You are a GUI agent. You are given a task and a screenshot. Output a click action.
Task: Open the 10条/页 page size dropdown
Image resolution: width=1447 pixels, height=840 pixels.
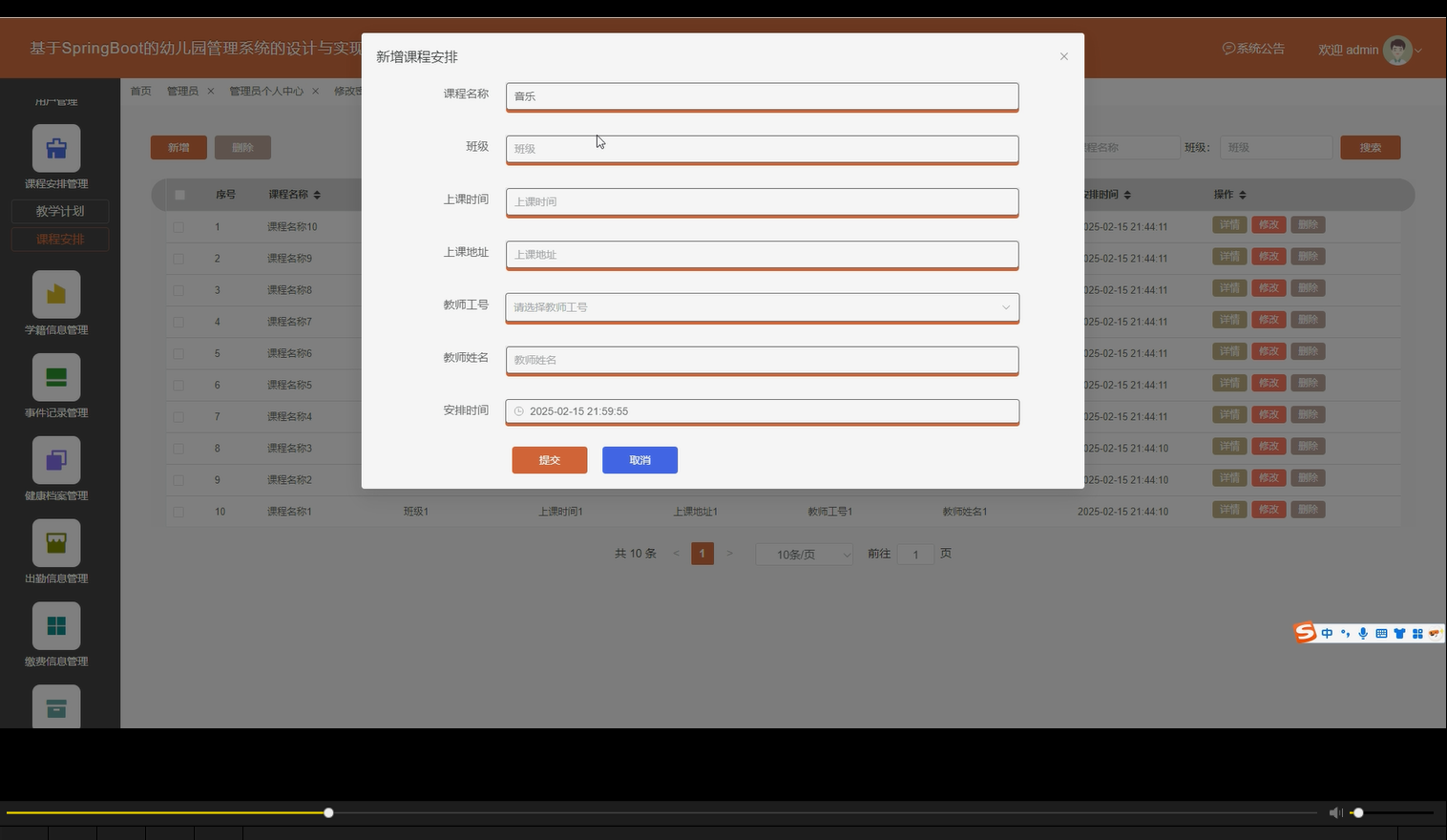coord(804,554)
